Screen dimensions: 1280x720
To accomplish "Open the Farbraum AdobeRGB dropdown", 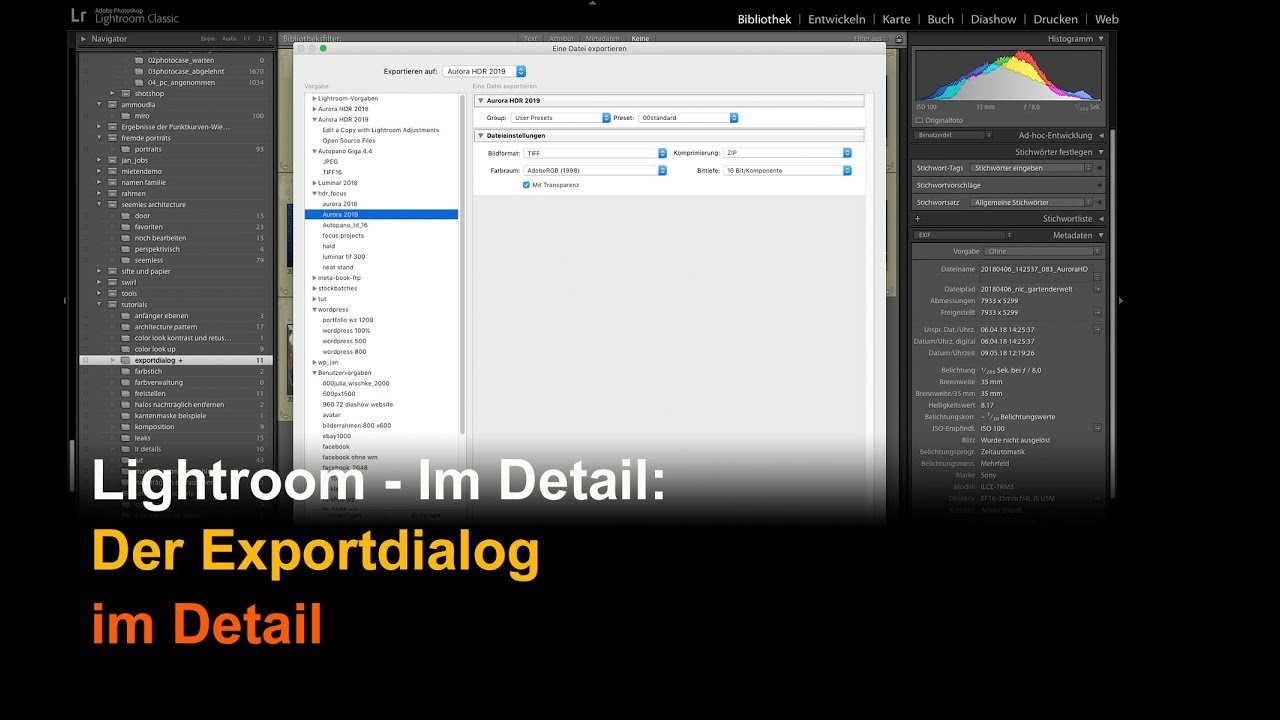I will point(595,171).
